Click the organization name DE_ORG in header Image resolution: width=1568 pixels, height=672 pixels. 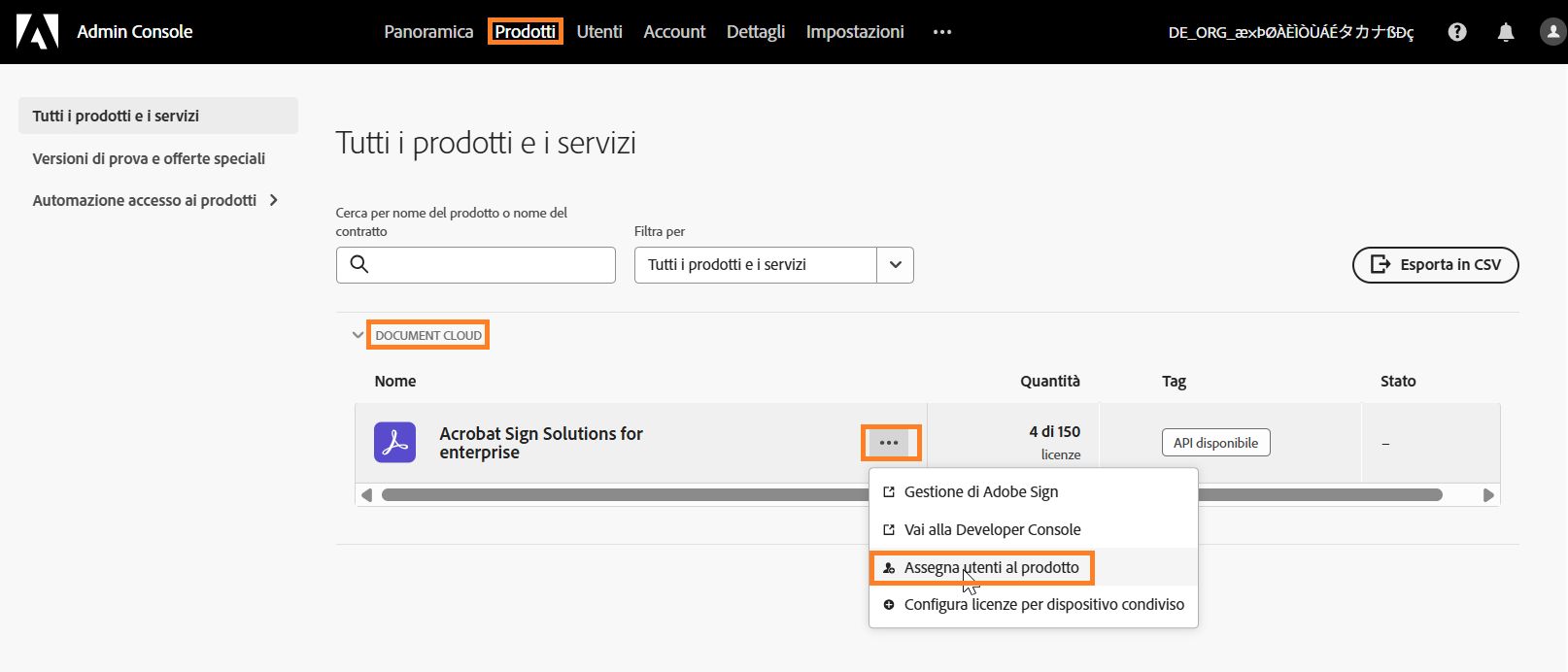pyautogui.click(x=1290, y=32)
